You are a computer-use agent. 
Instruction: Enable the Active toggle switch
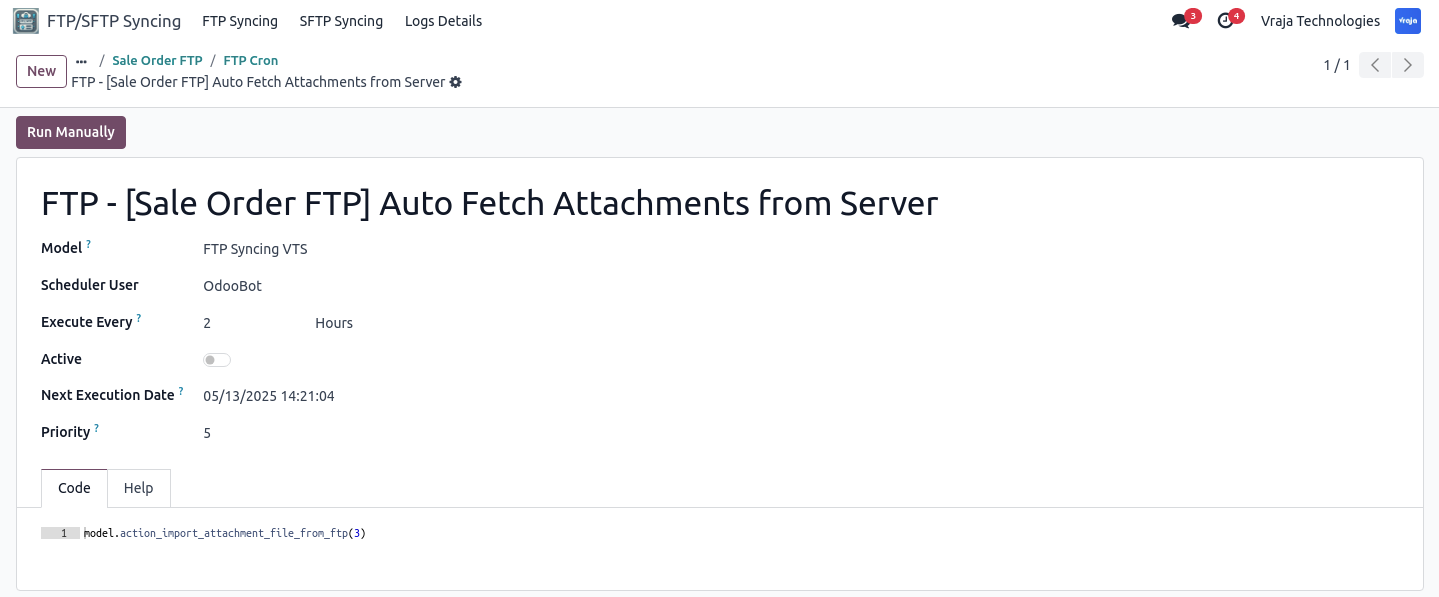point(217,360)
